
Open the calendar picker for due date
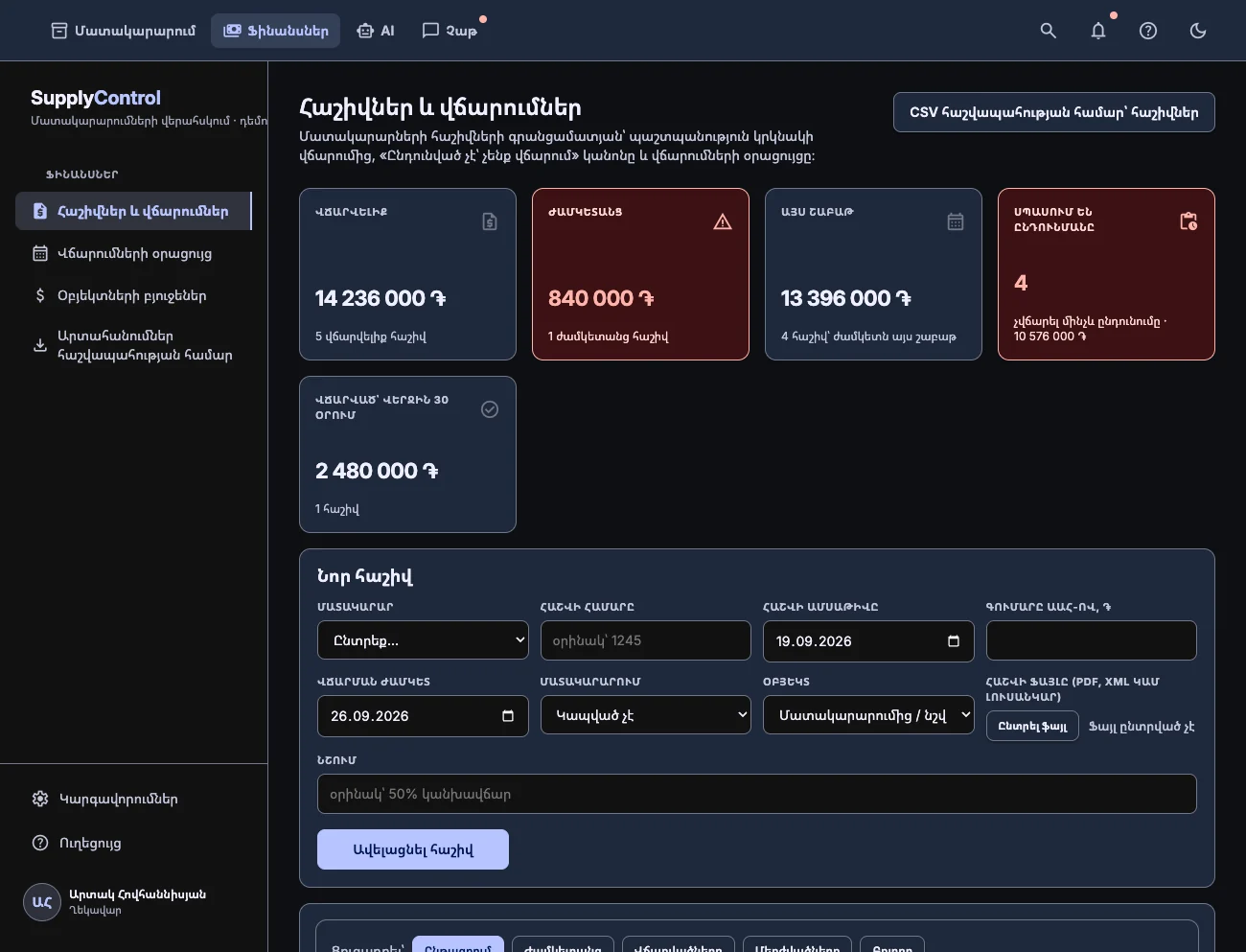click(x=508, y=715)
